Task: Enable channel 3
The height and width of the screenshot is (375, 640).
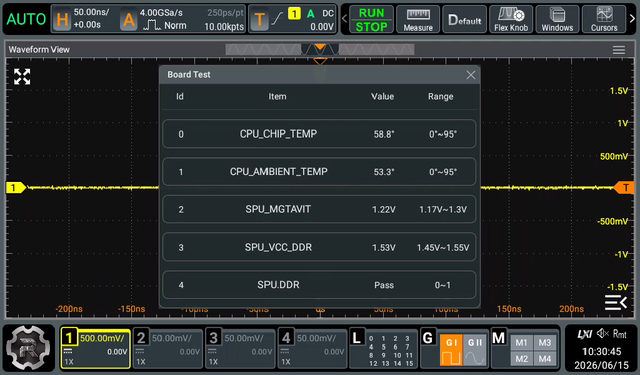Action: click(240, 349)
